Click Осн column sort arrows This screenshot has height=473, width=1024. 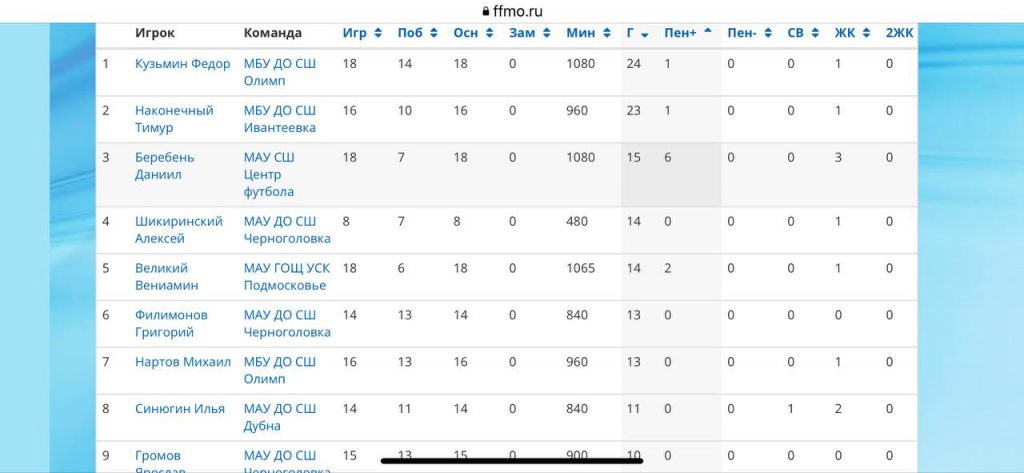489,33
